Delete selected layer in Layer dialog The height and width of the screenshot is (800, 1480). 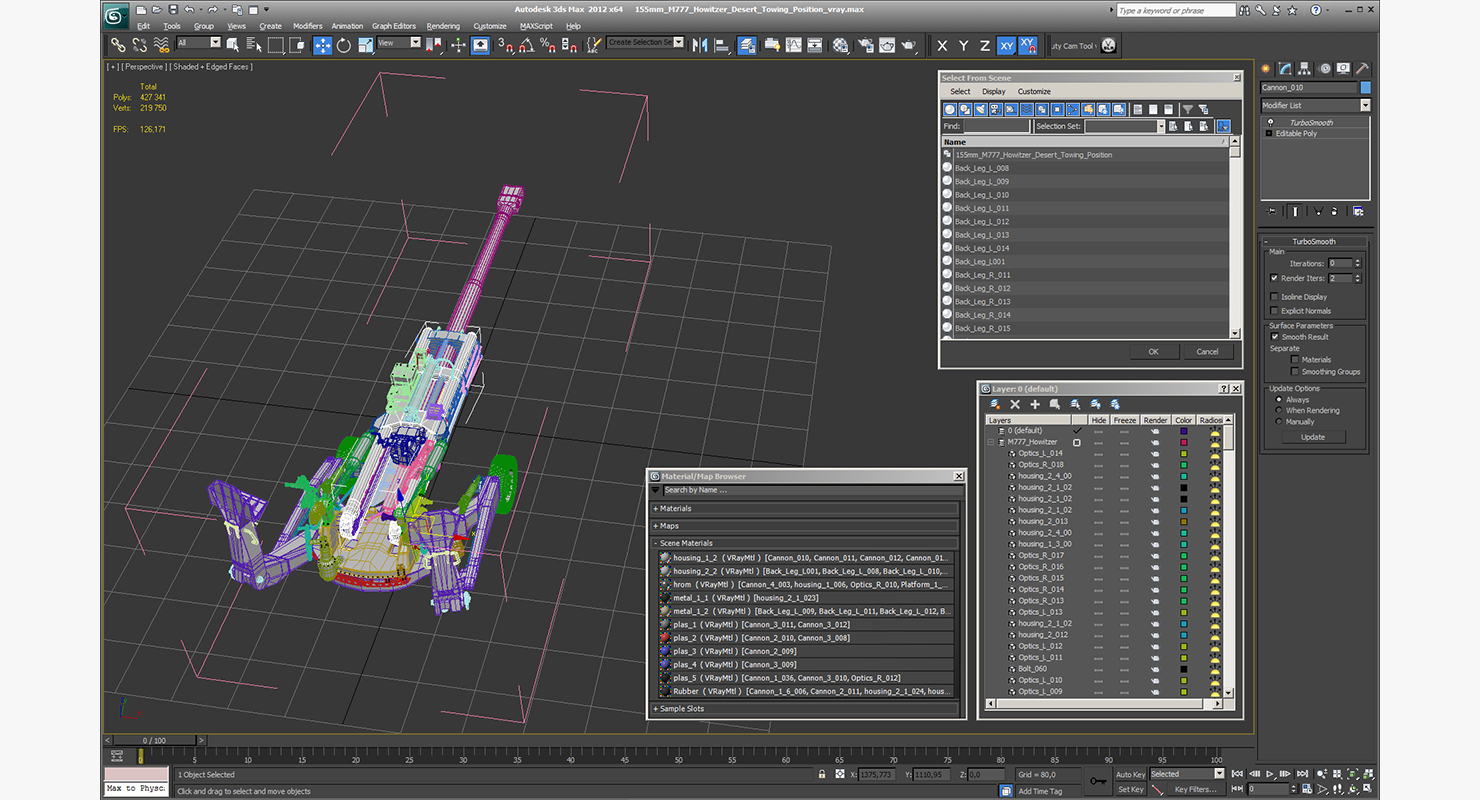(1015, 404)
